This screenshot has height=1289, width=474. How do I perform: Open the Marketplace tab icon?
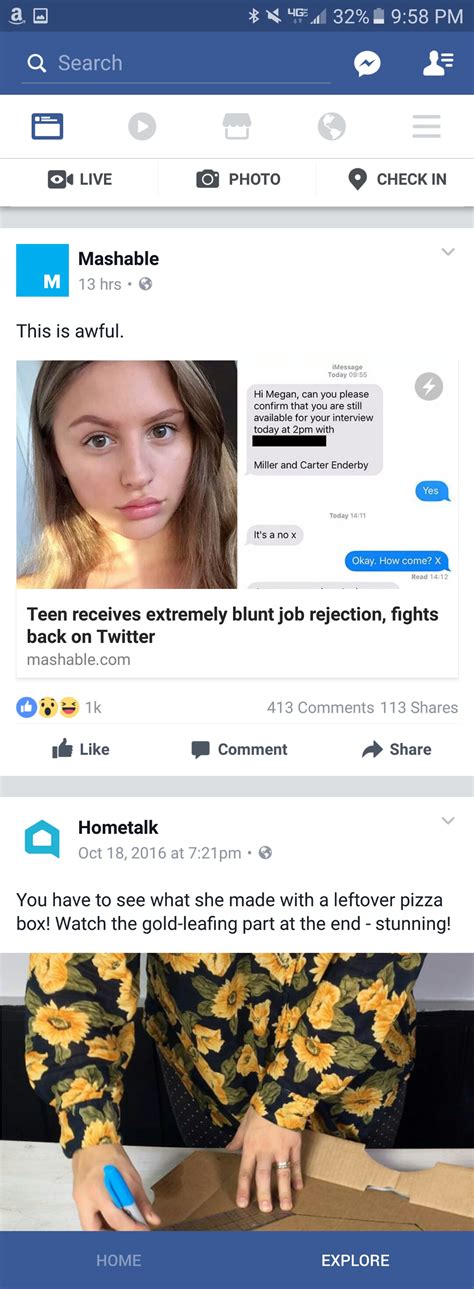tap(236, 126)
